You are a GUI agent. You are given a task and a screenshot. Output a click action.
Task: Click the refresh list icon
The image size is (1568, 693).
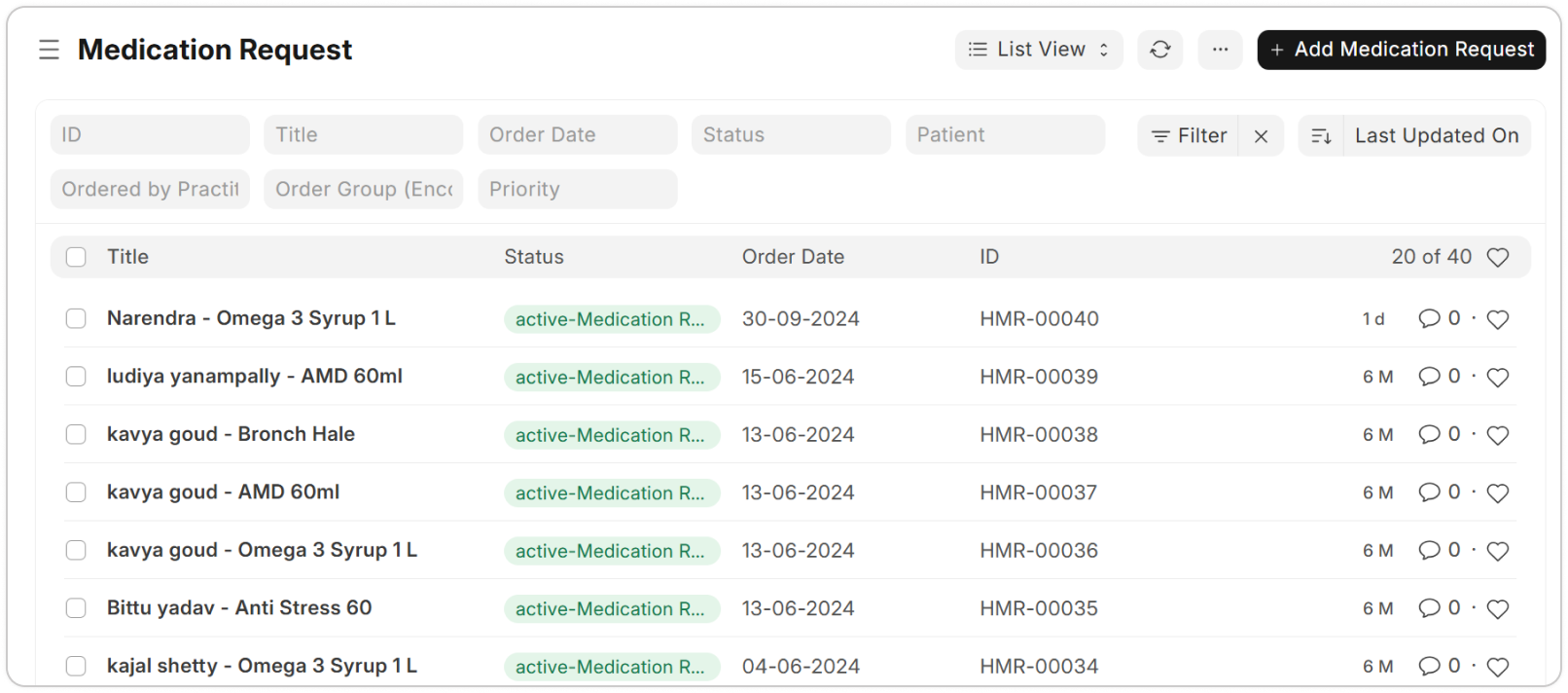coord(1159,50)
